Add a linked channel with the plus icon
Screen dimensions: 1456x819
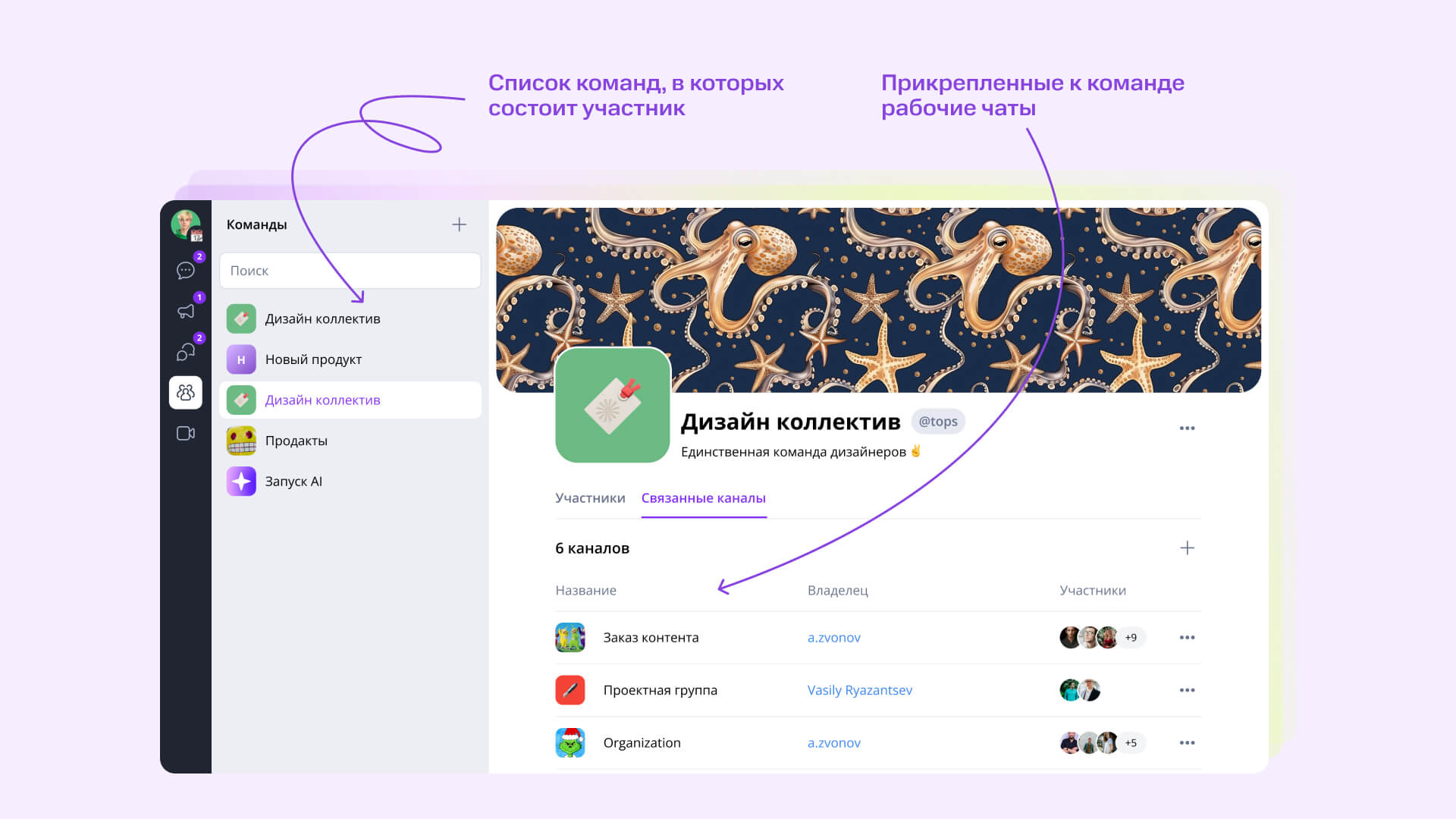click(x=1187, y=548)
